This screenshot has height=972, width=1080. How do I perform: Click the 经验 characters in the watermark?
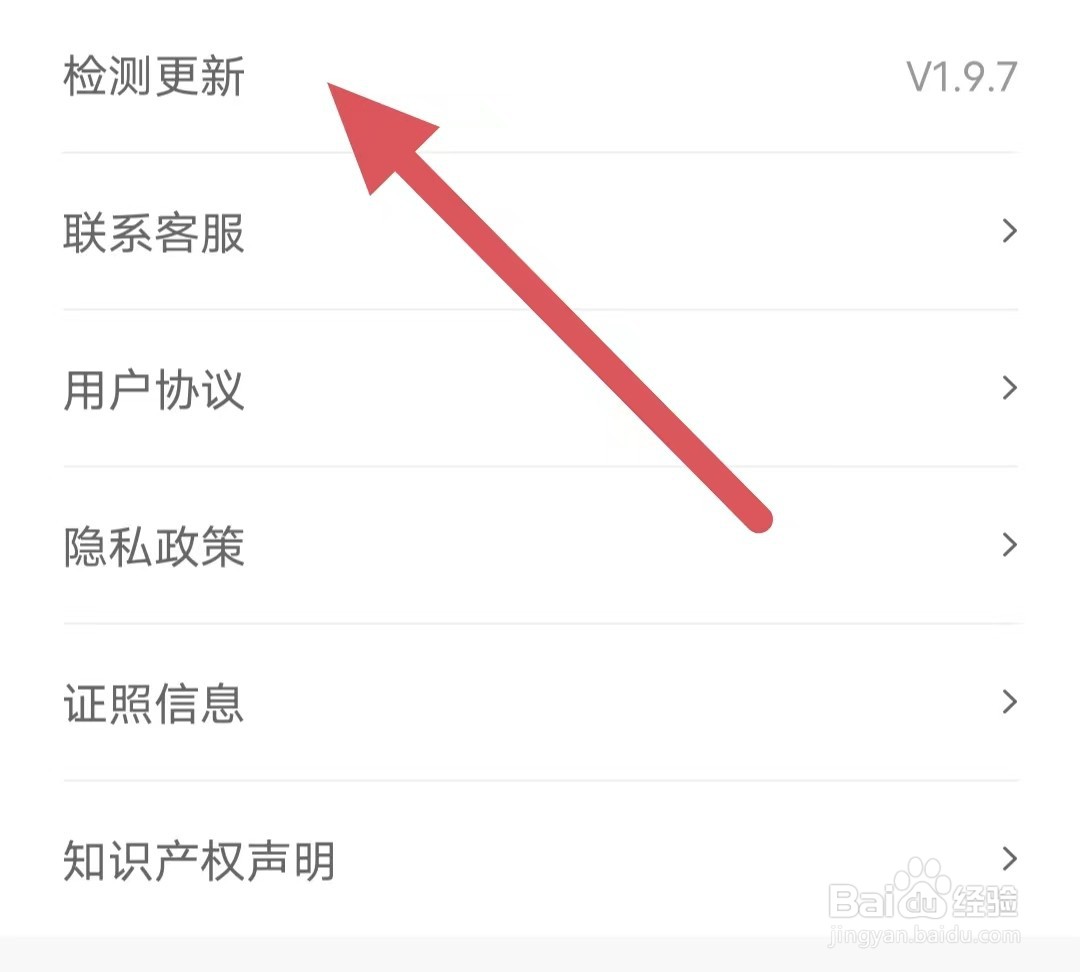click(985, 900)
